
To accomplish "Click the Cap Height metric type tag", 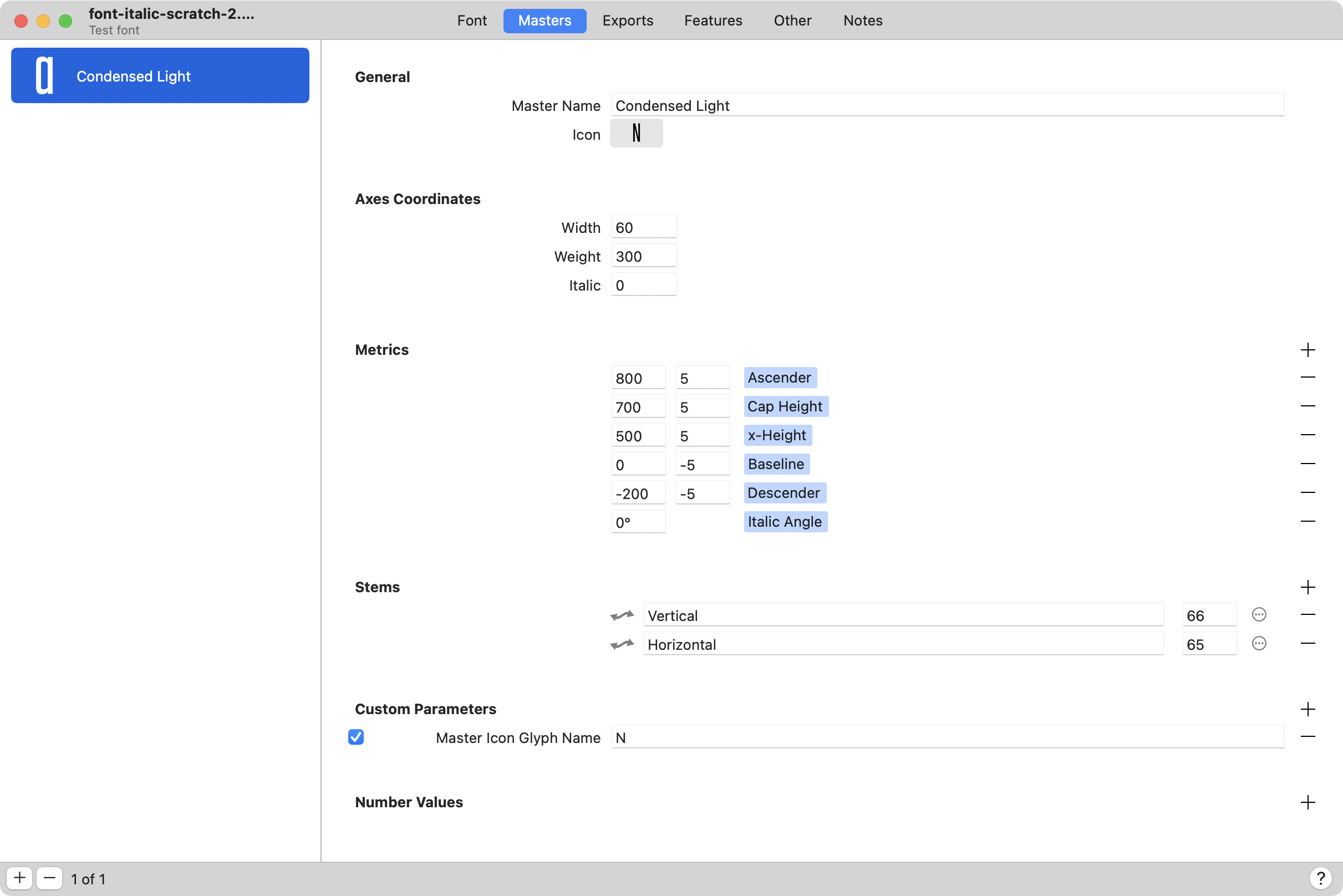I will [x=785, y=406].
